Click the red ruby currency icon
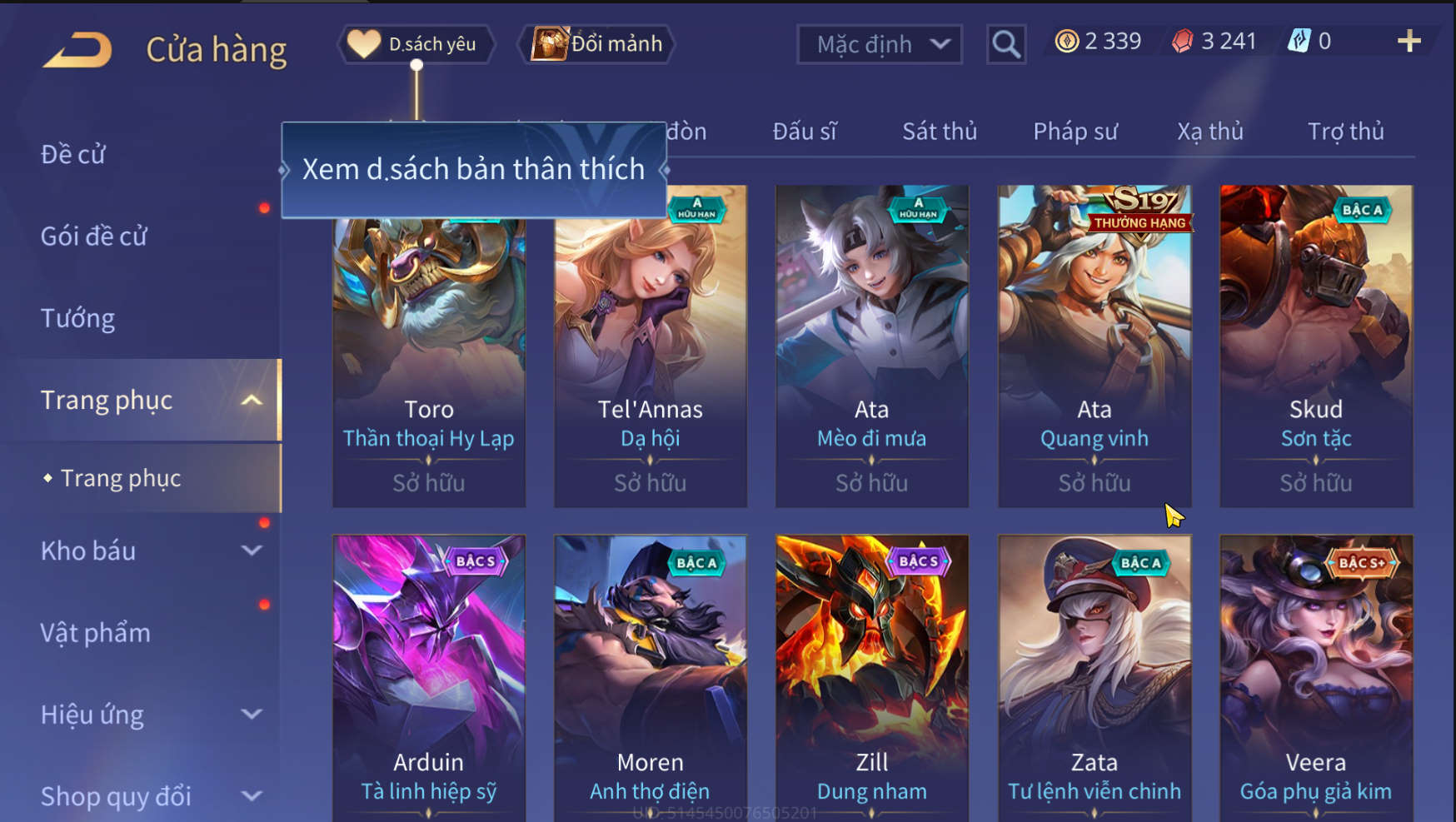 (x=1182, y=41)
